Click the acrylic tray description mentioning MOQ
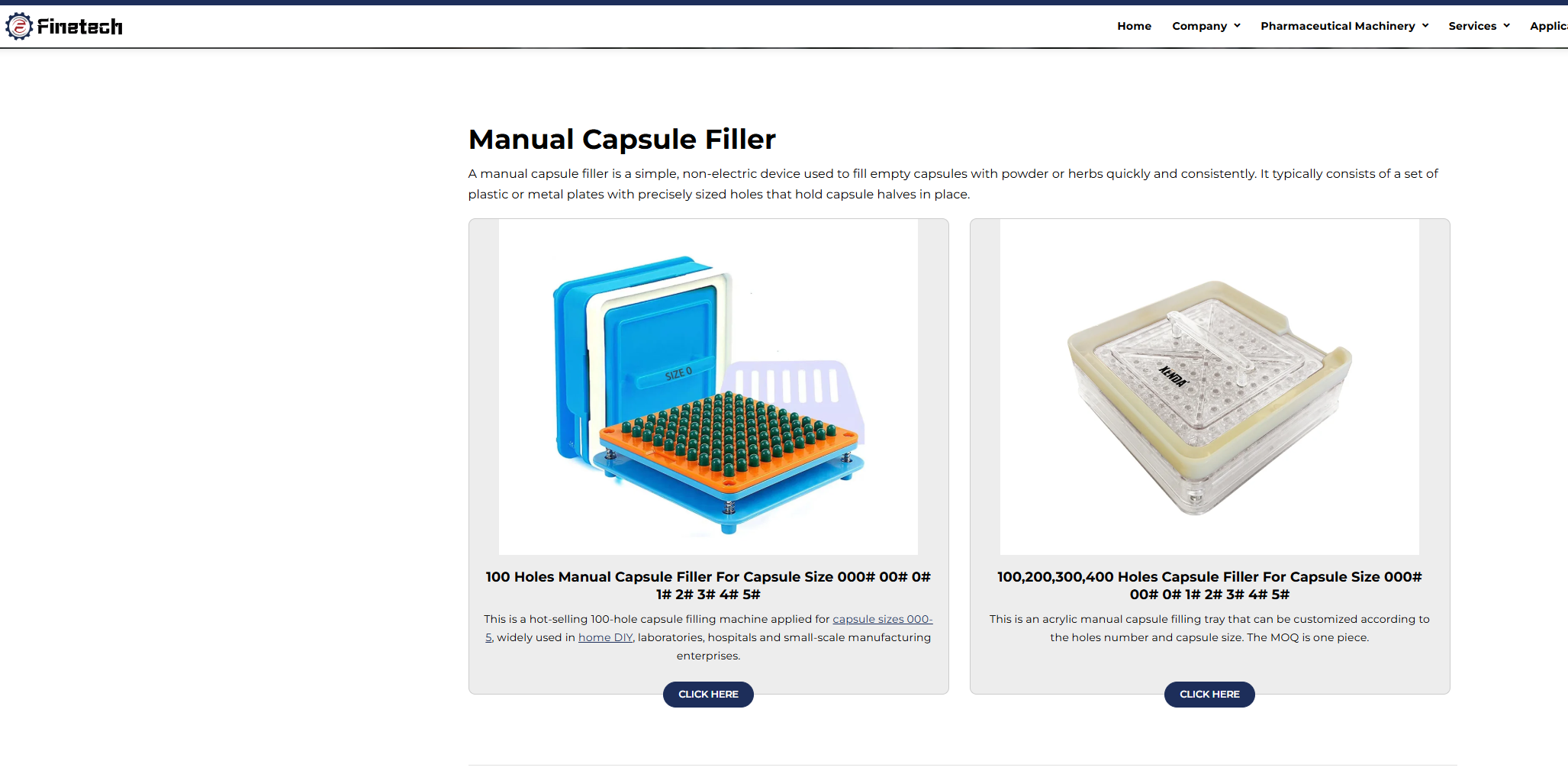1568x777 pixels. 1209,628
